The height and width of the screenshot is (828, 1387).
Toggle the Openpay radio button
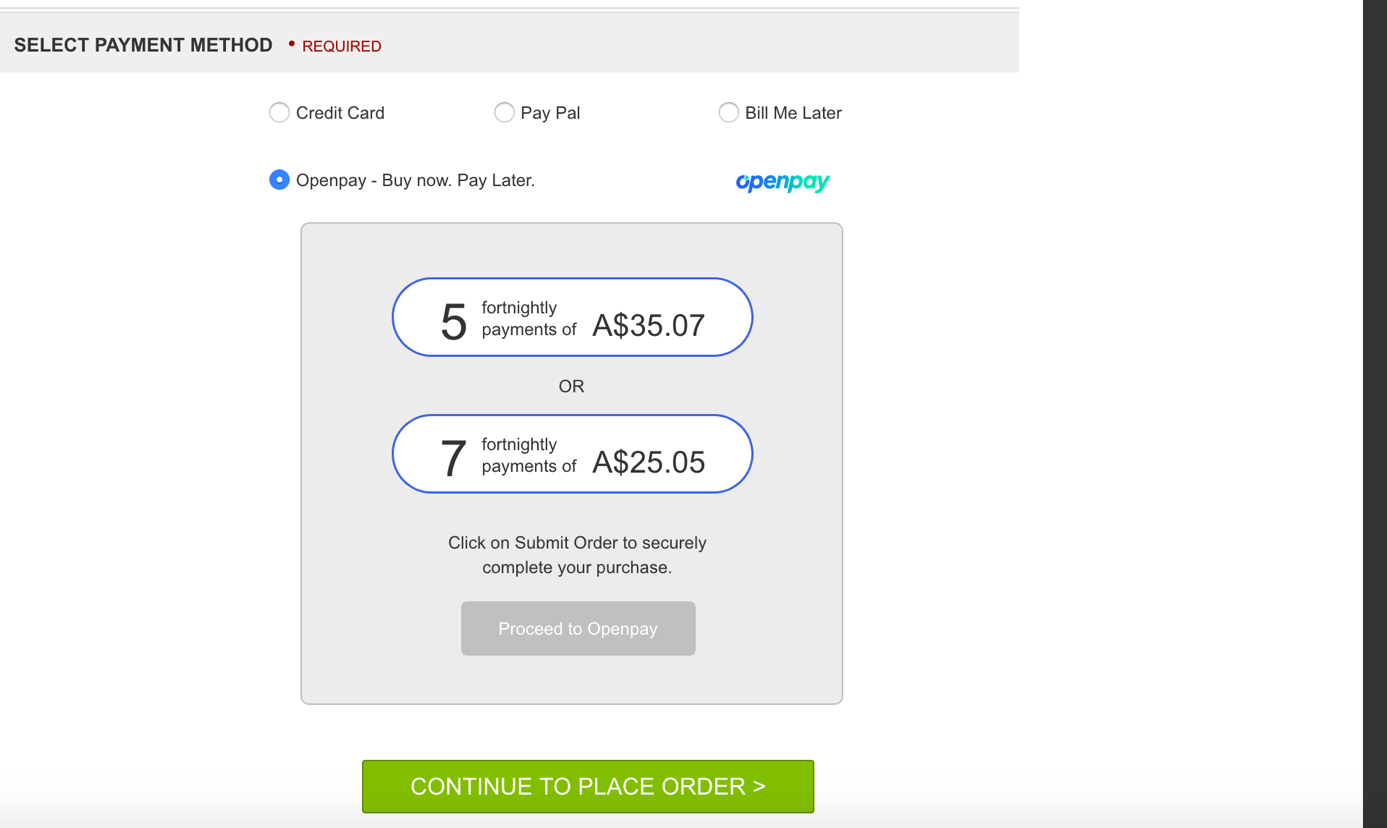(279, 180)
